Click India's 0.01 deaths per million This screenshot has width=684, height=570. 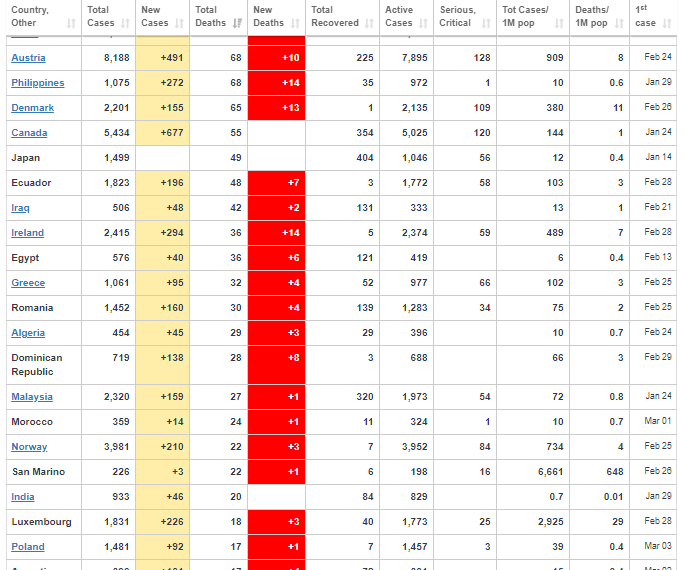click(x=600, y=497)
